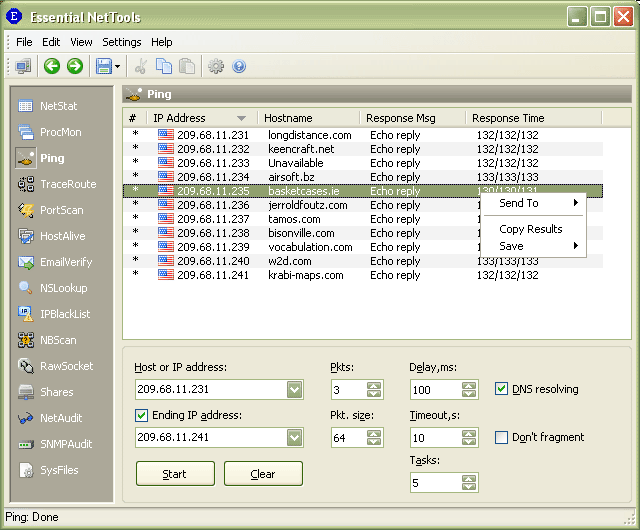Viewport: 640px width, 530px height.
Task: Open the Shares tool
Action: point(46,392)
